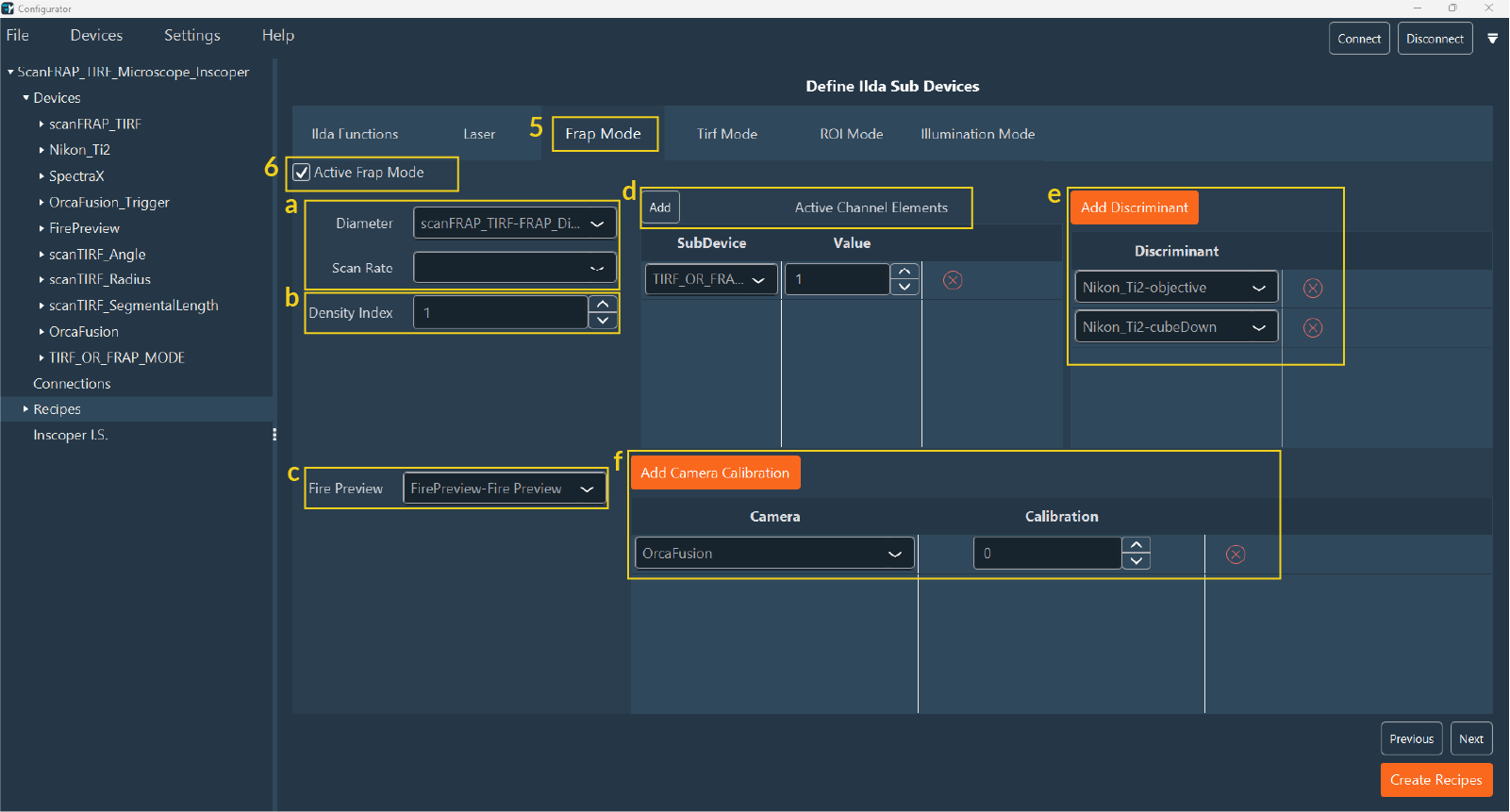Remove the TIRF_OR_FRA subdevice row
Viewport: 1510px width, 812px height.
point(953,280)
